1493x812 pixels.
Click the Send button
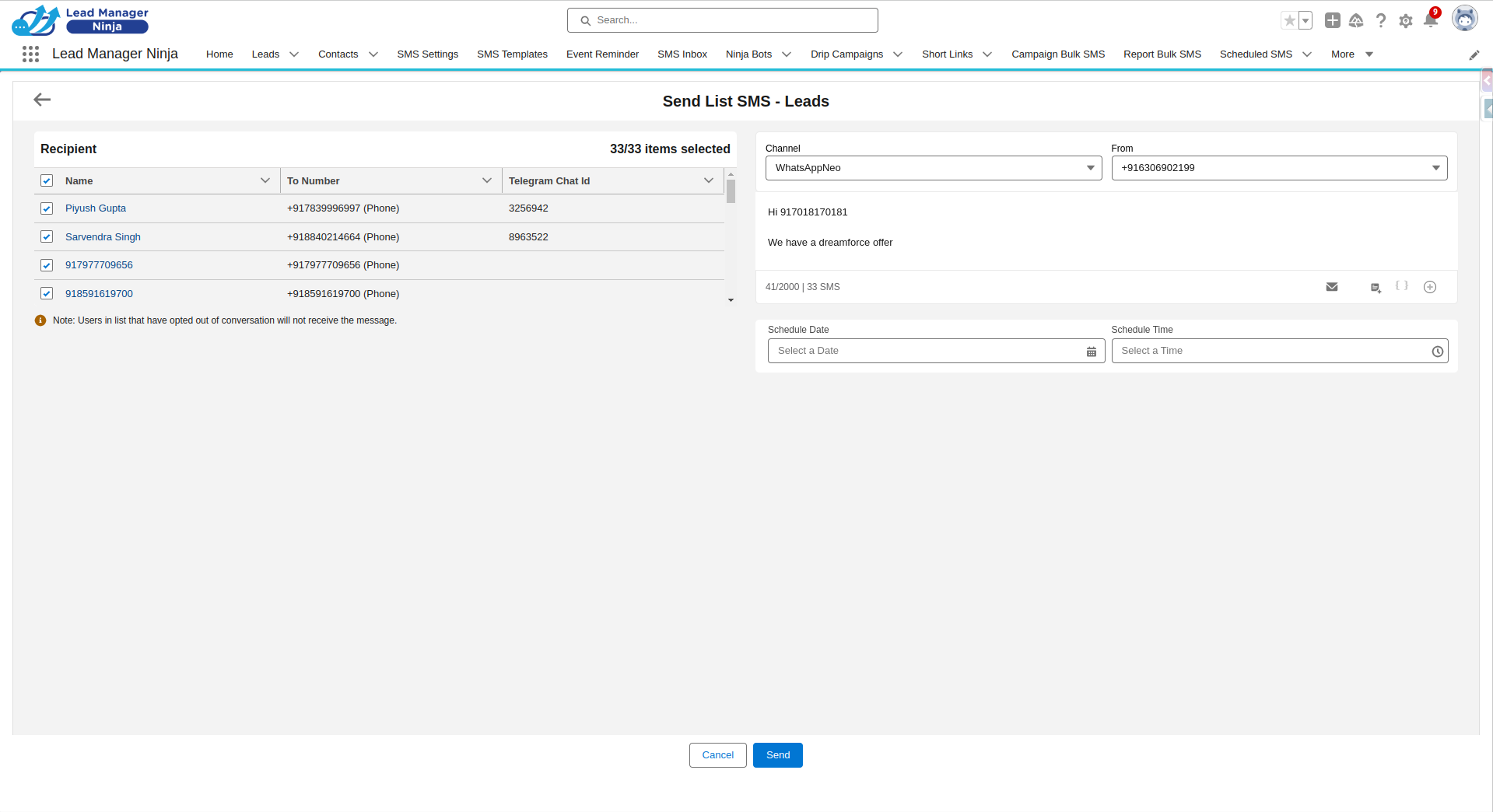[x=778, y=755]
